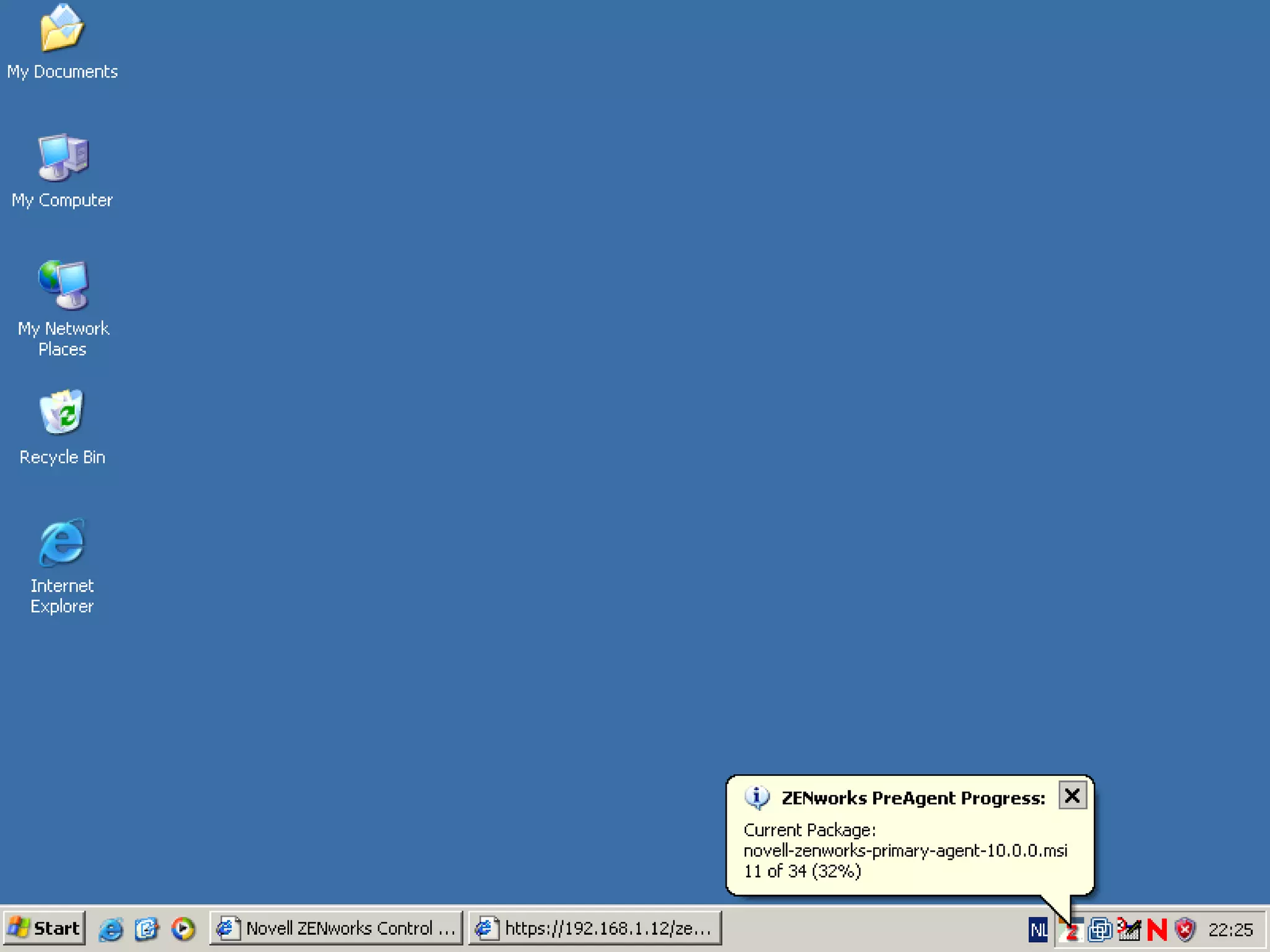The height and width of the screenshot is (952, 1270).
Task: Switch to the https://192.168.1.12 taskbar window
Action: tap(594, 928)
